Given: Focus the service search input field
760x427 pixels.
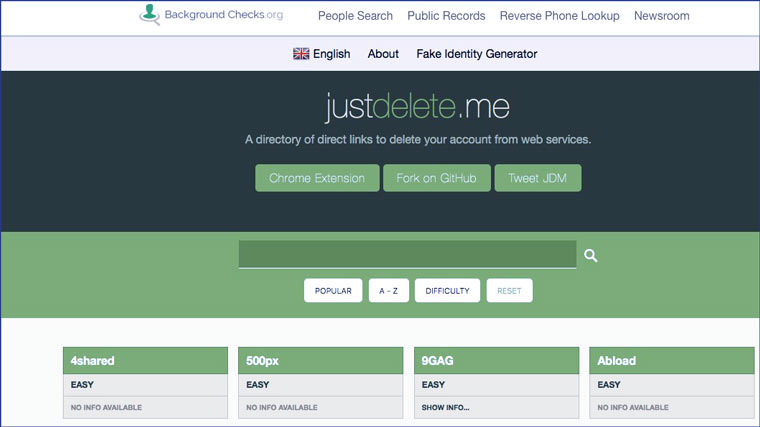Looking at the screenshot, I should (407, 254).
